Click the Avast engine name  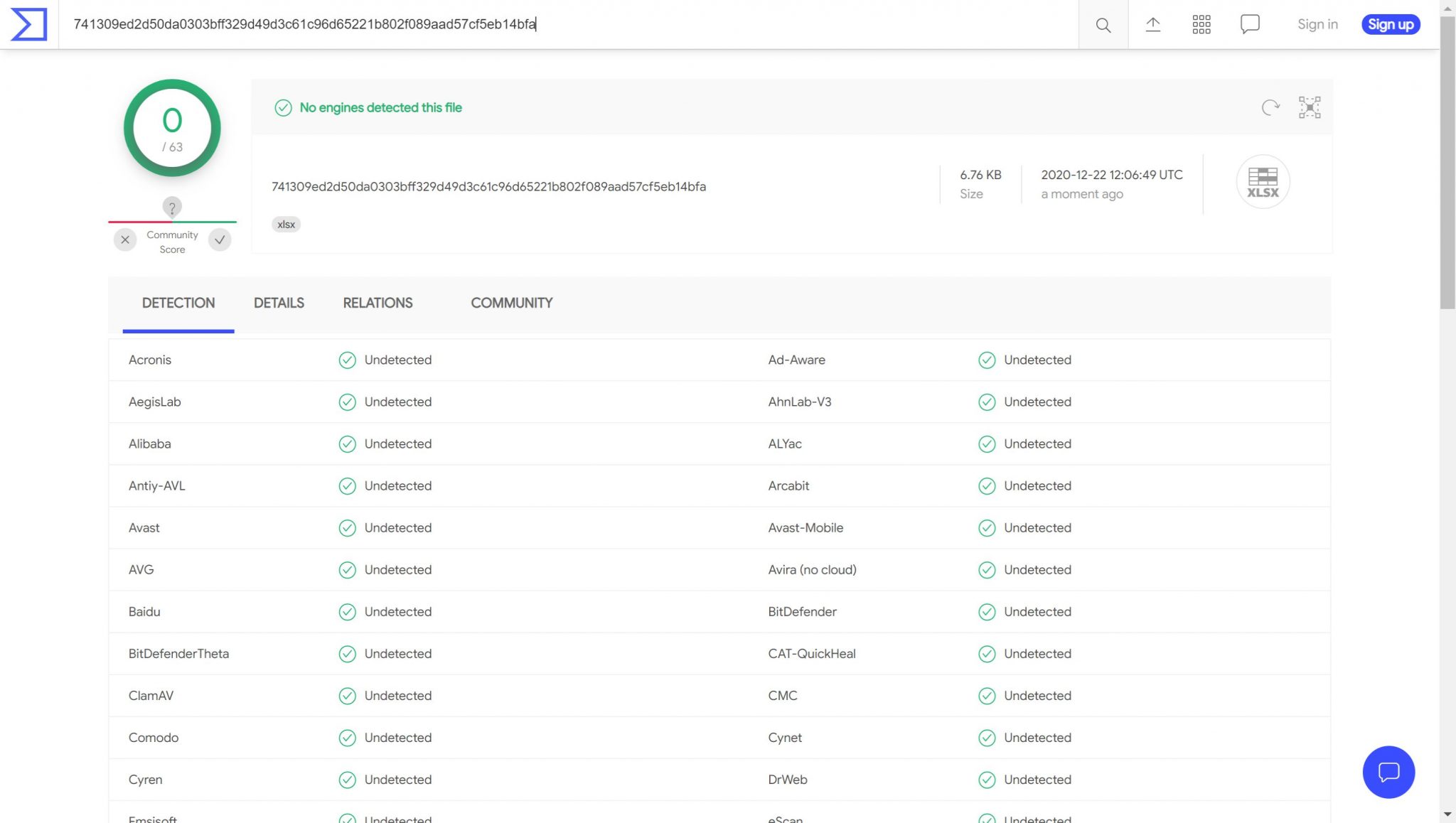(x=144, y=527)
